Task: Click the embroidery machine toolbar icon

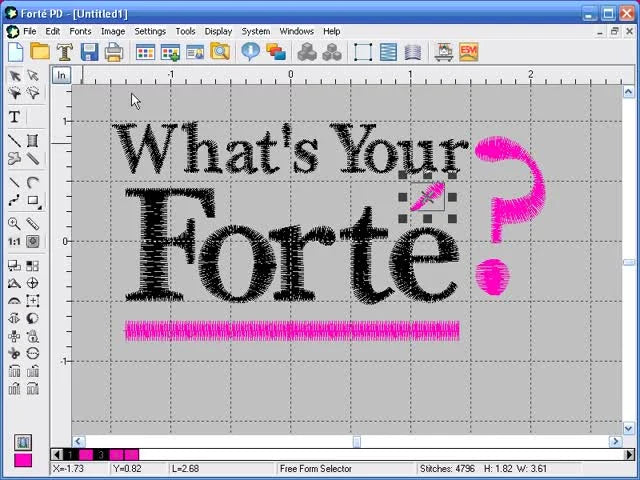Action: (x=444, y=52)
